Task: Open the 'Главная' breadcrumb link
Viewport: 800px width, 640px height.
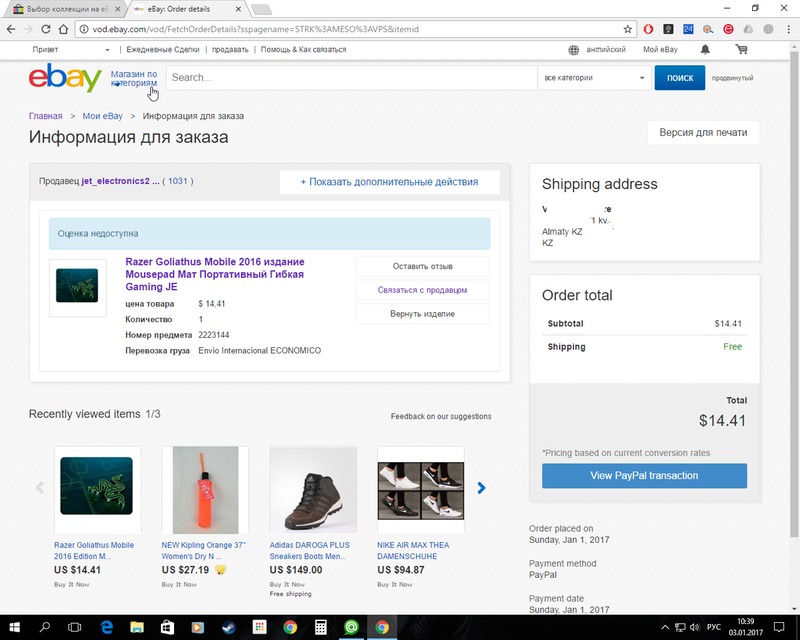Action: click(x=45, y=116)
